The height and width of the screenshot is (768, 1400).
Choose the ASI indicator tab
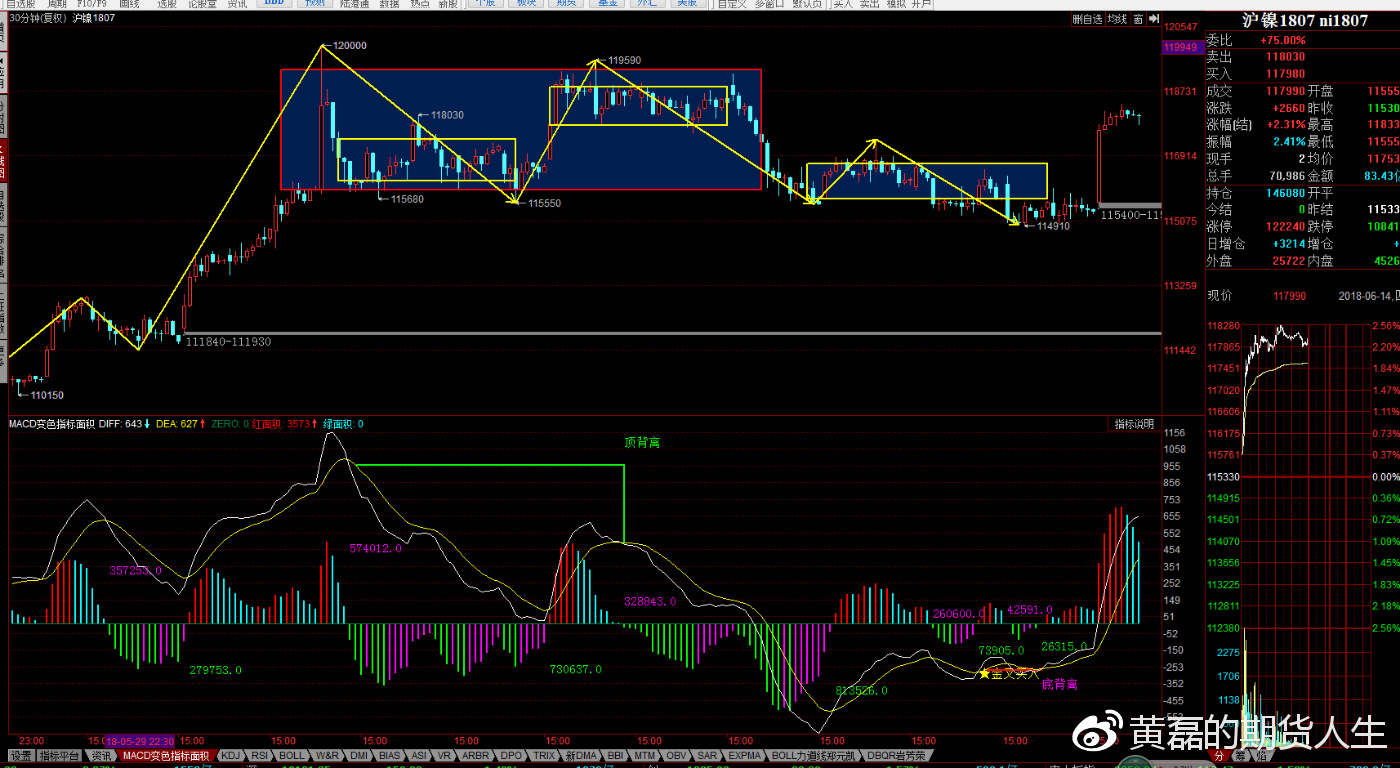pos(419,754)
